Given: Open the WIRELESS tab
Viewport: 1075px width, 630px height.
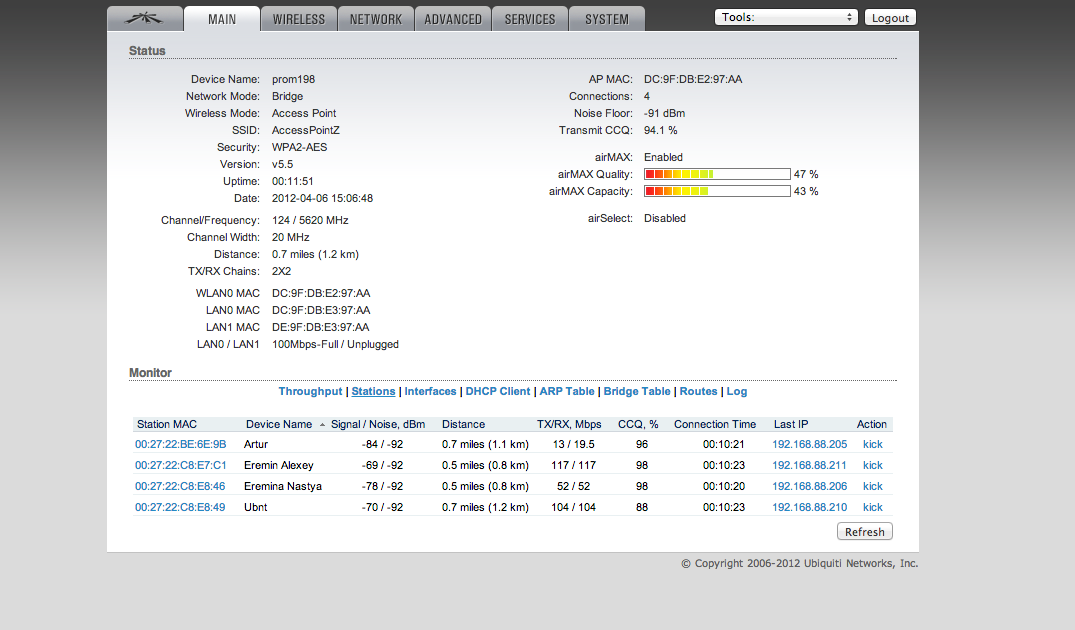Looking at the screenshot, I should click(299, 19).
